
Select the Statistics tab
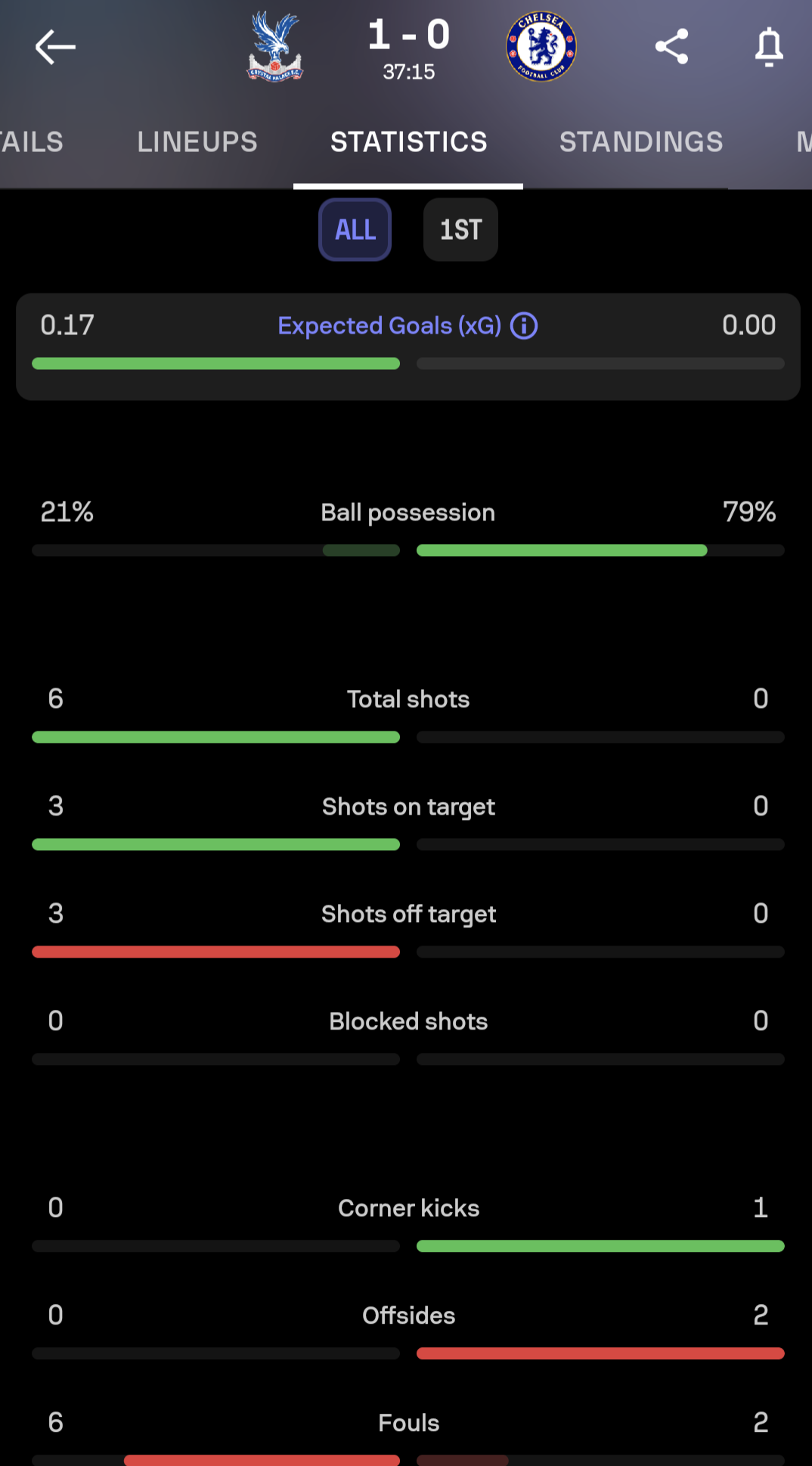coord(408,142)
